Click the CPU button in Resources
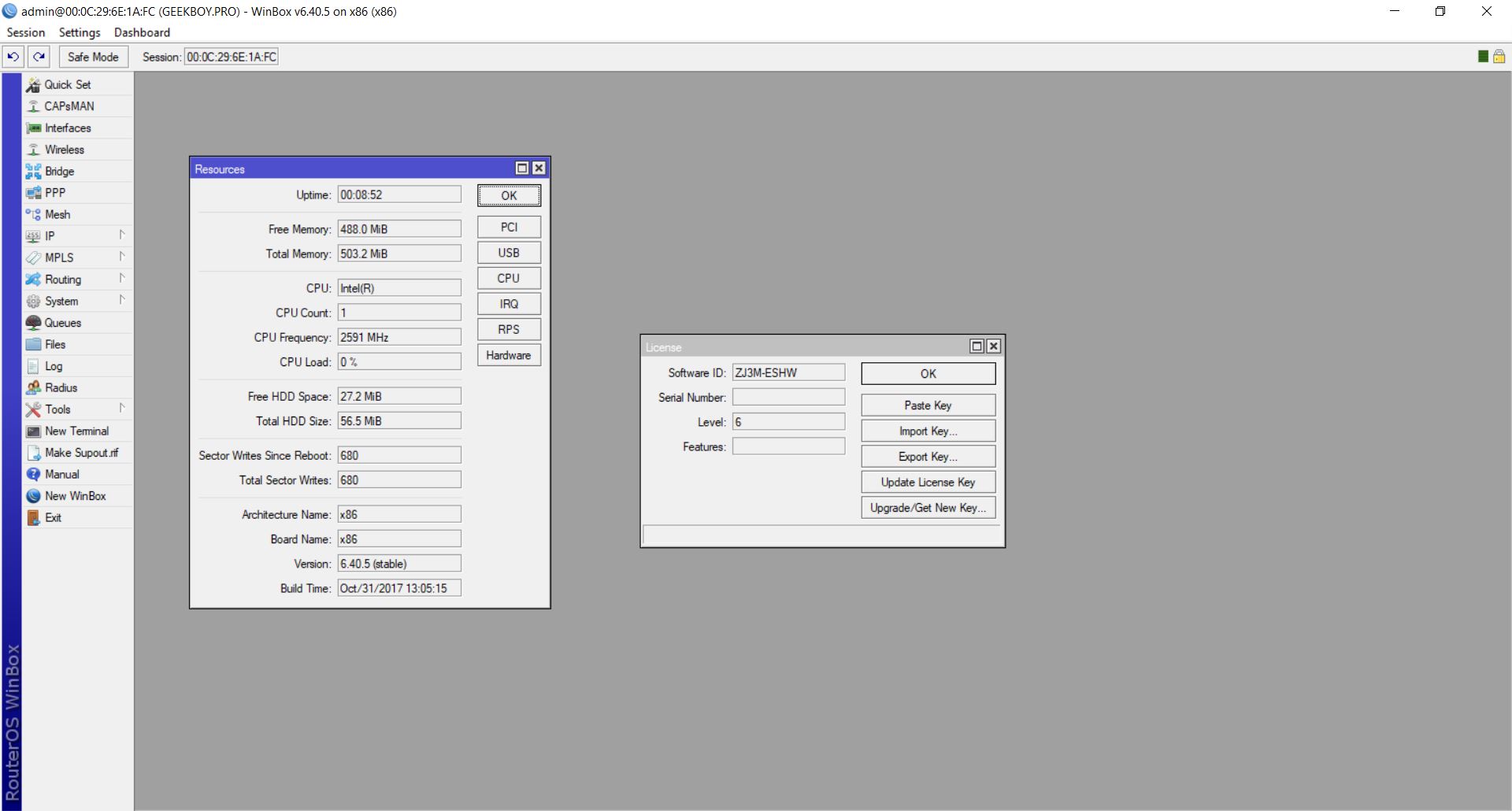The width and height of the screenshot is (1512, 811). click(509, 278)
